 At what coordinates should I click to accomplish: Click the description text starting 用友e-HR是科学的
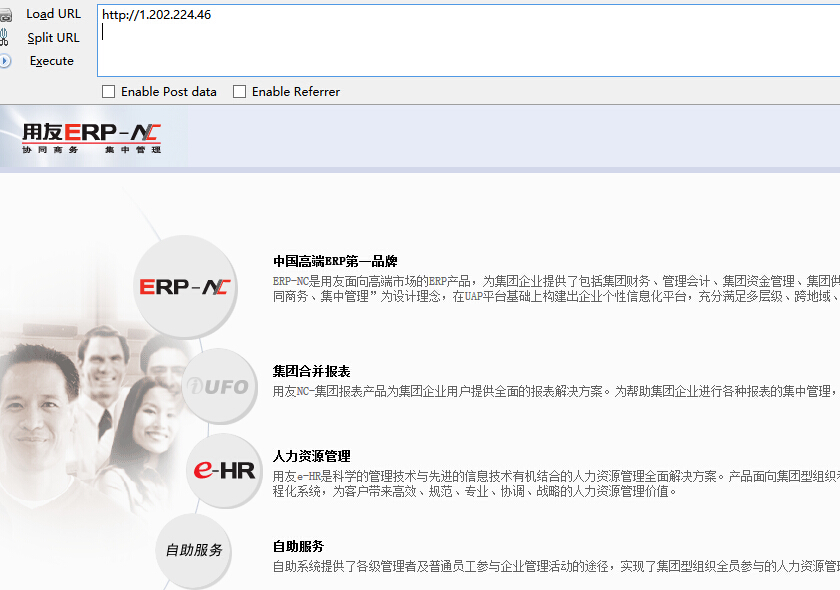pyautogui.click(x=556, y=483)
